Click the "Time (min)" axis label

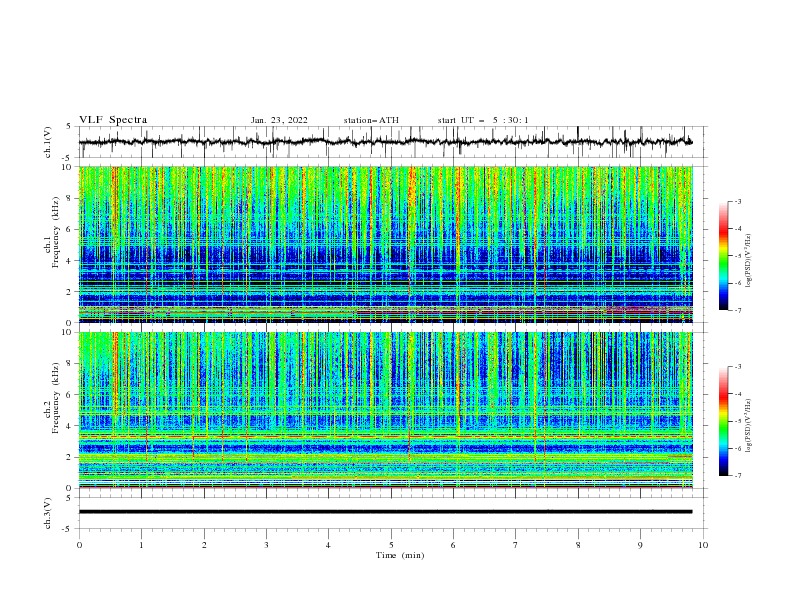[400, 555]
